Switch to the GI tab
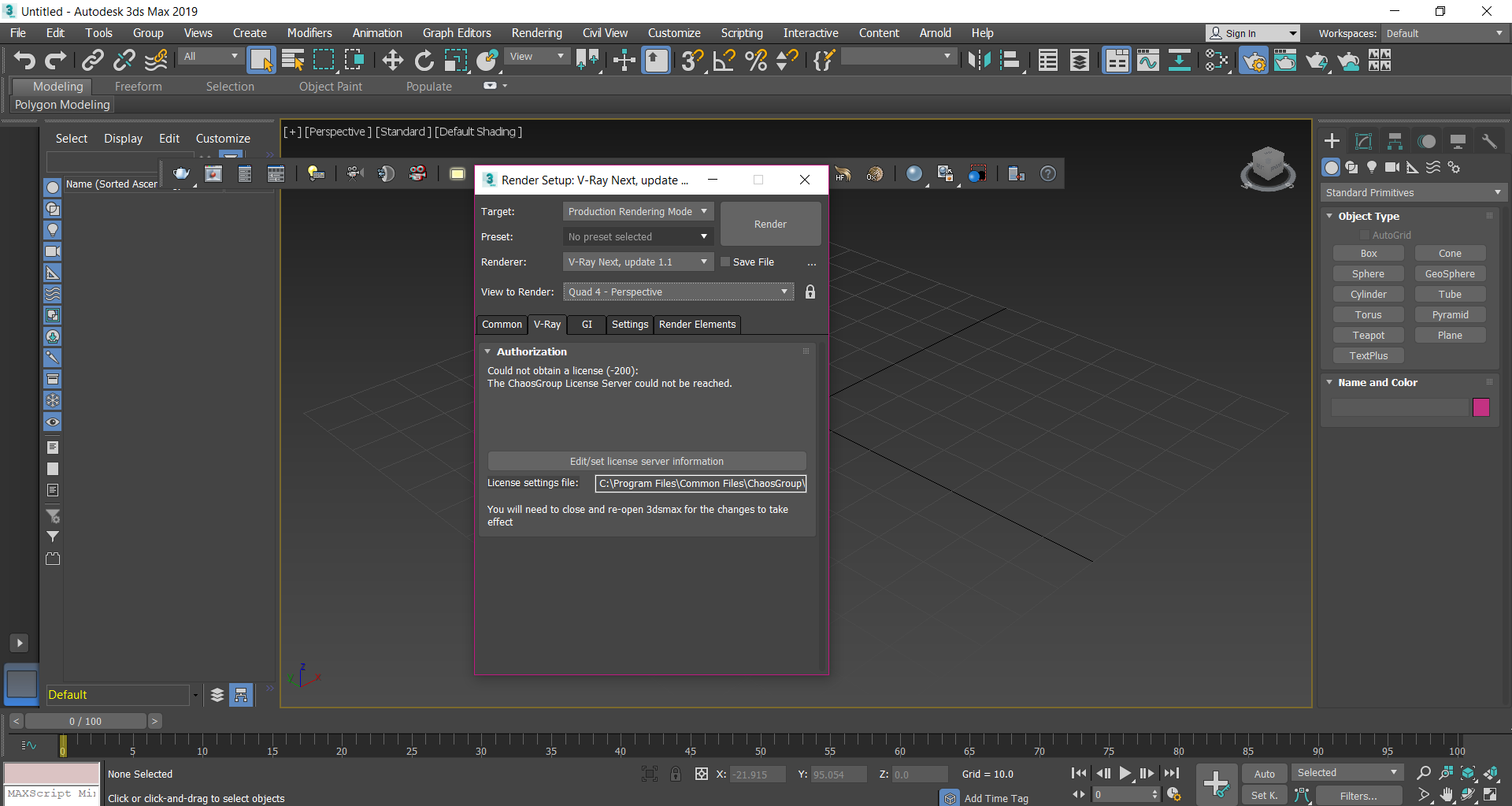 tap(587, 325)
